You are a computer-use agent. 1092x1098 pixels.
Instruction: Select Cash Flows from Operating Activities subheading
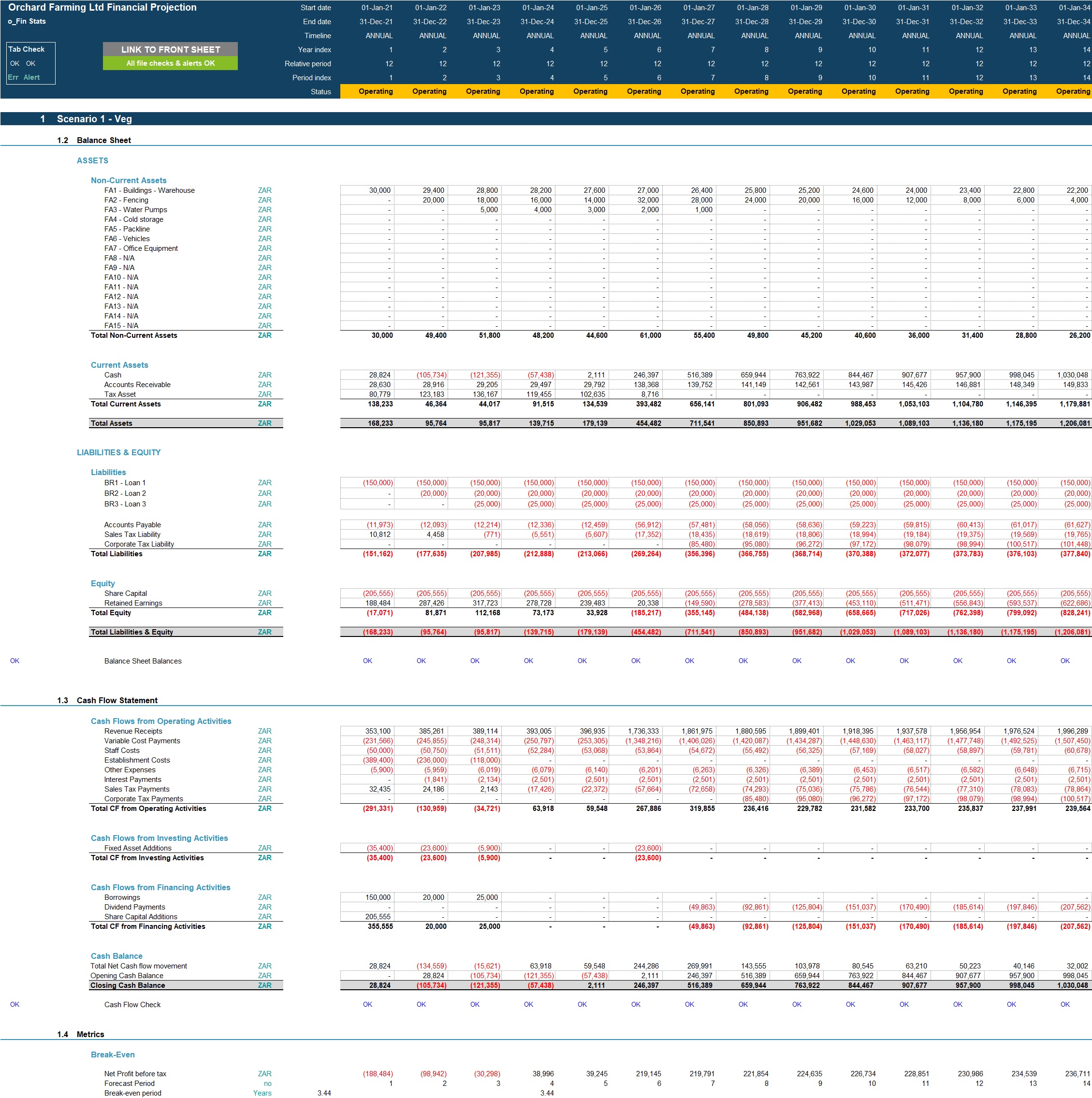(x=161, y=721)
